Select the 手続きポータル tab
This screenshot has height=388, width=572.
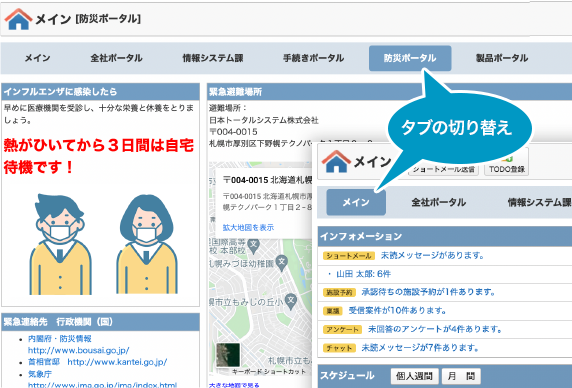coord(313,58)
